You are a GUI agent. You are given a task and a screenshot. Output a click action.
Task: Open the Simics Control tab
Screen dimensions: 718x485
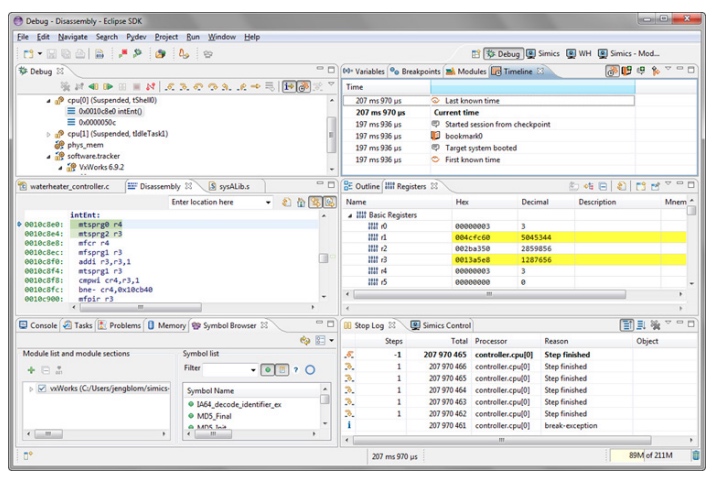pyautogui.click(x=441, y=325)
